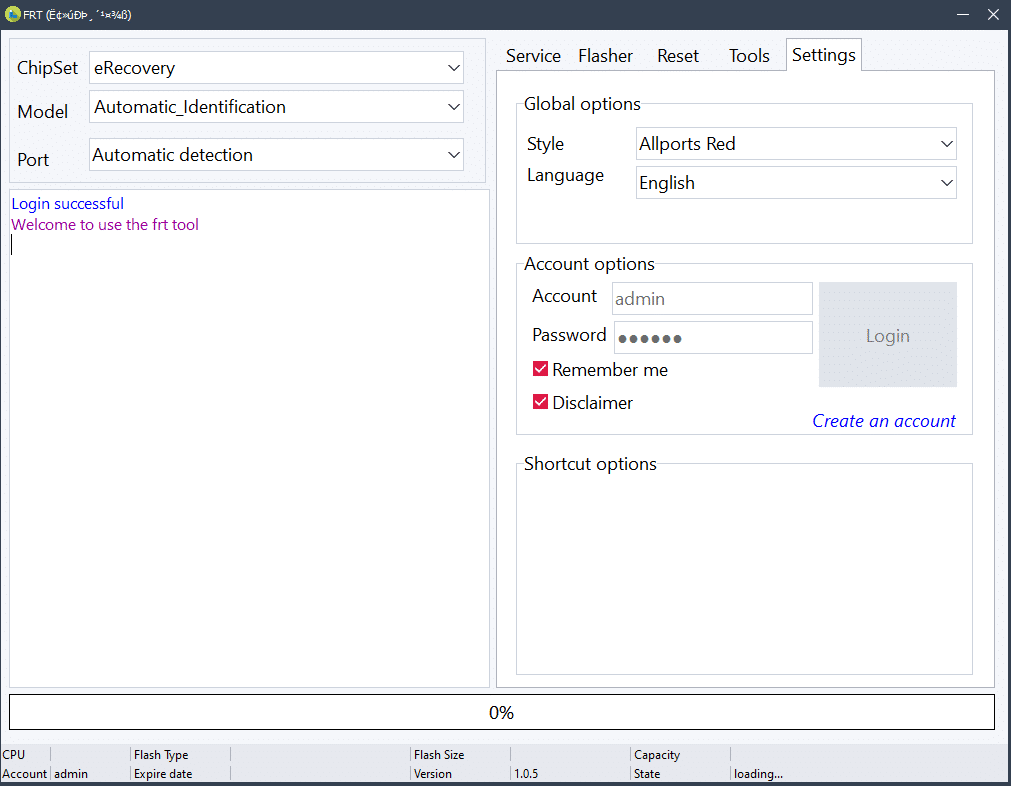The height and width of the screenshot is (786, 1011).
Task: Switch to the Flasher tab
Action: coord(605,56)
